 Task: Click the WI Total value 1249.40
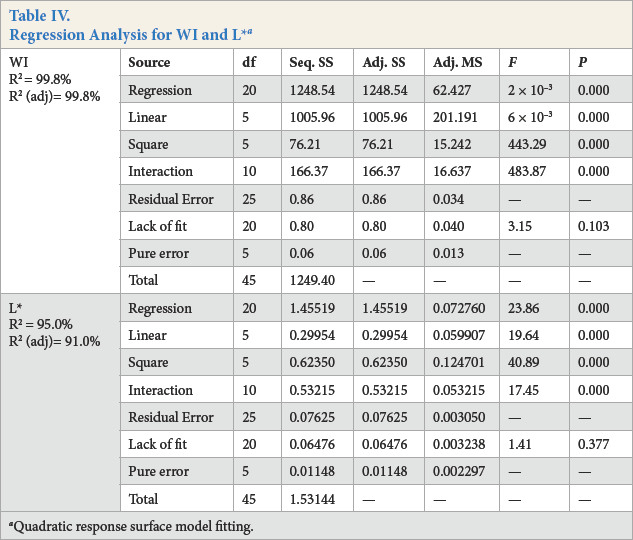click(312, 280)
